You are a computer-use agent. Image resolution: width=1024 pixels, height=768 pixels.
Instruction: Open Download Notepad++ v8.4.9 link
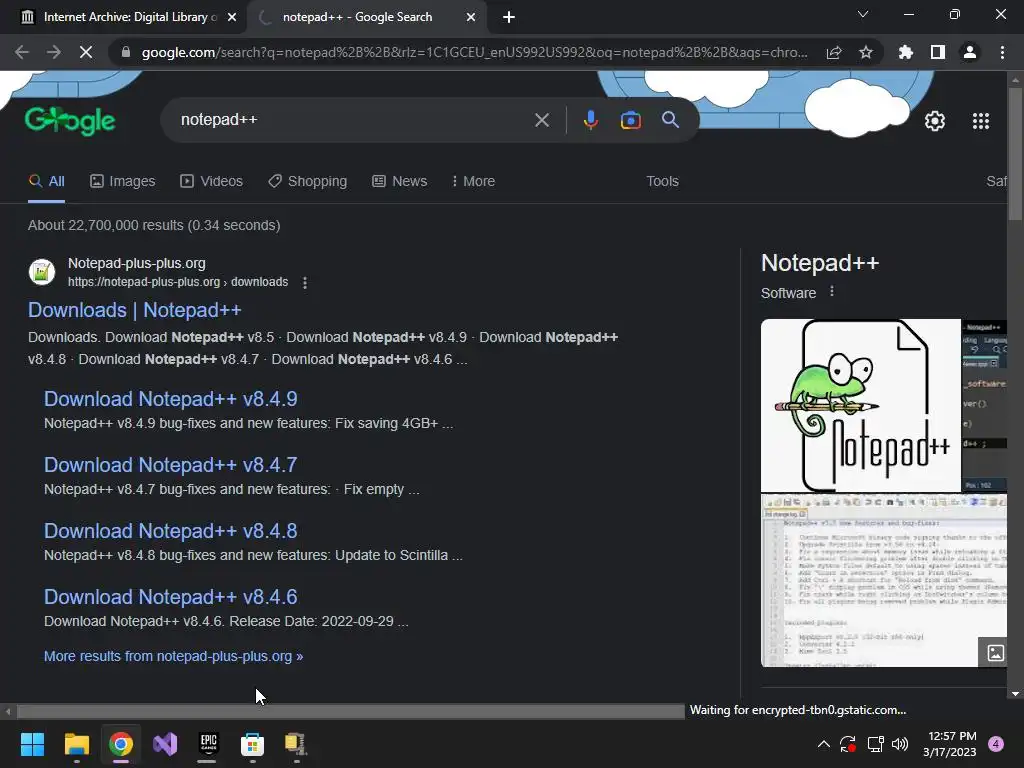(x=170, y=399)
